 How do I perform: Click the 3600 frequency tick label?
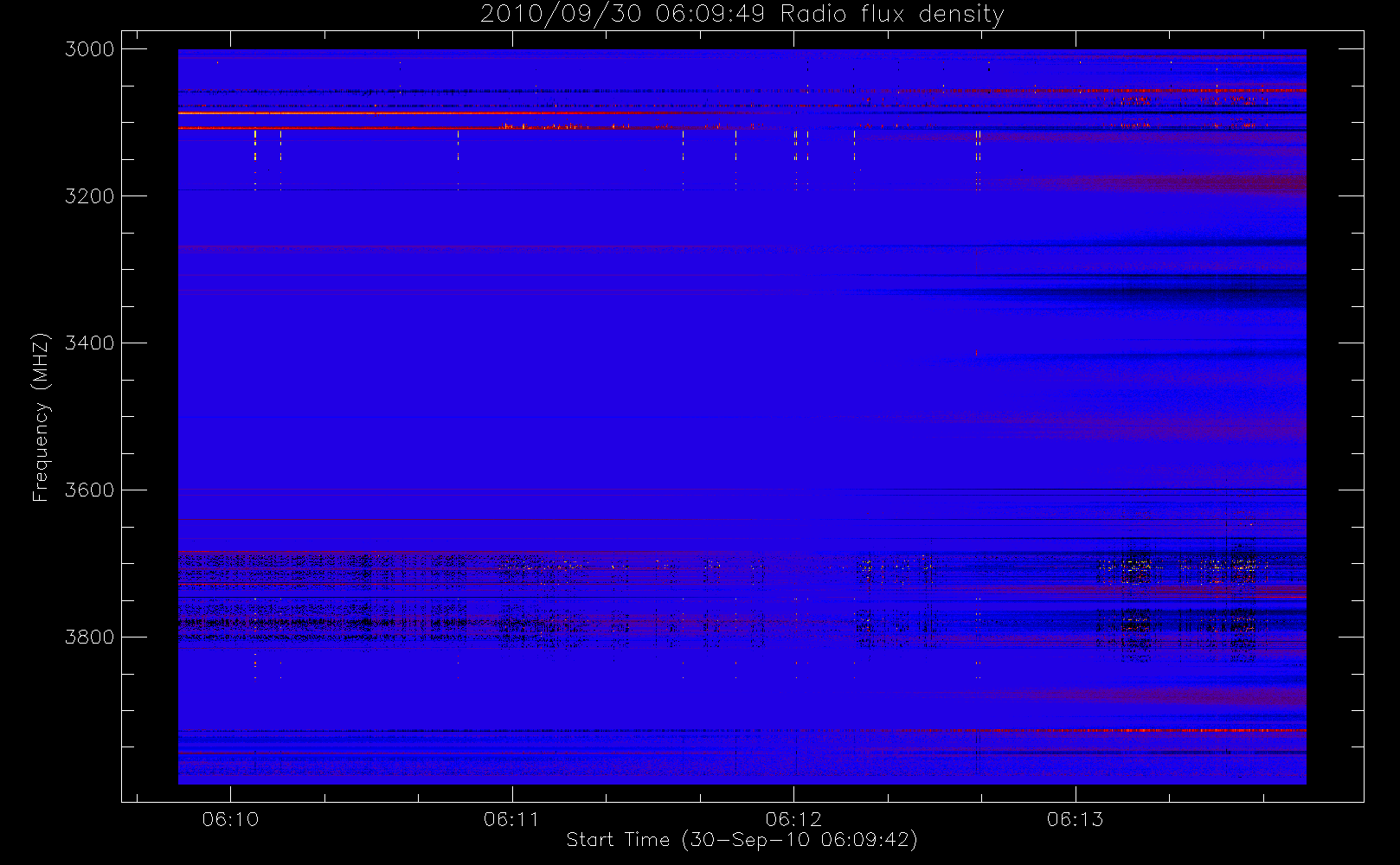tap(90, 490)
